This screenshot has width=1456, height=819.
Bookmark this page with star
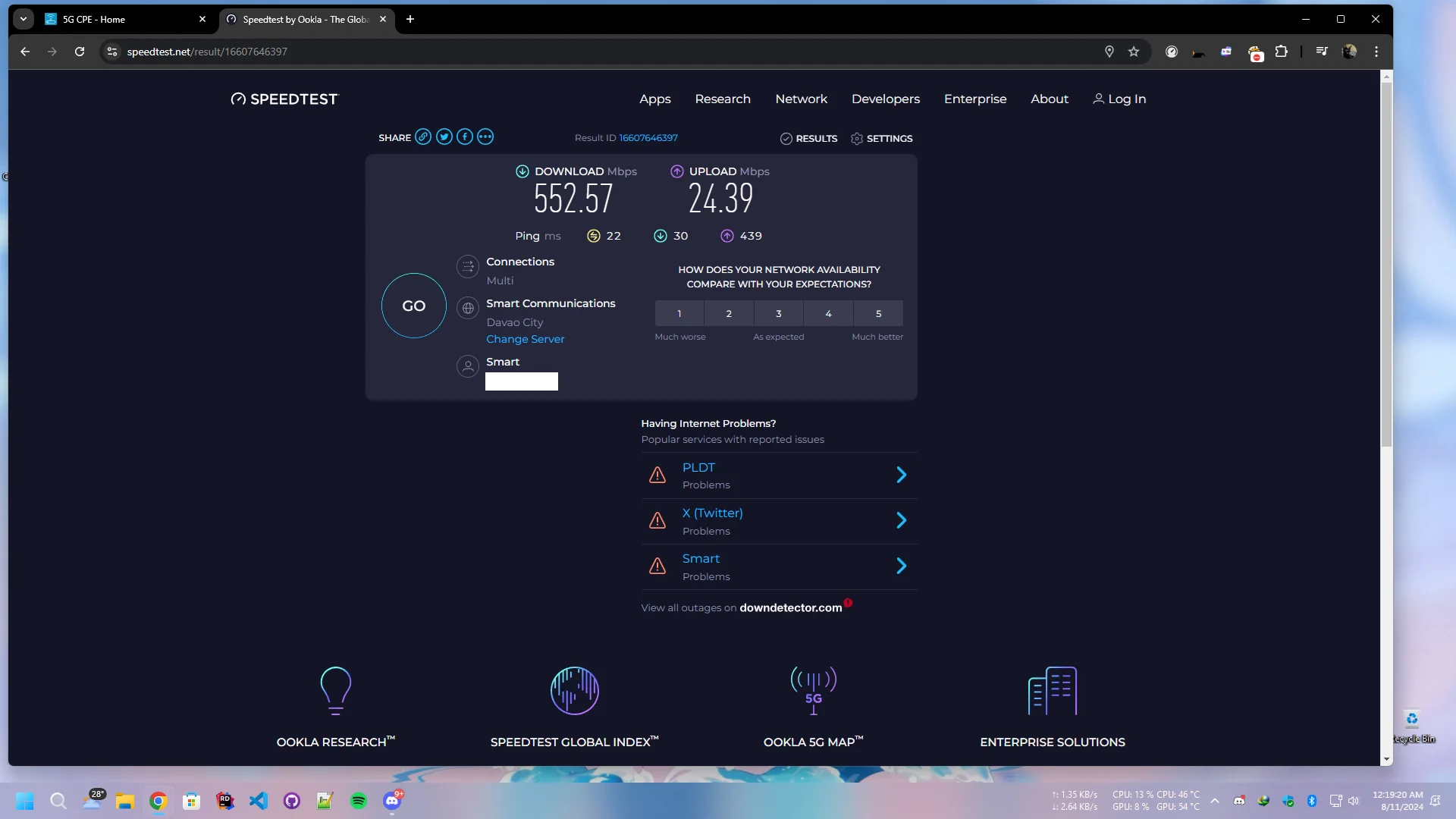tap(1134, 52)
